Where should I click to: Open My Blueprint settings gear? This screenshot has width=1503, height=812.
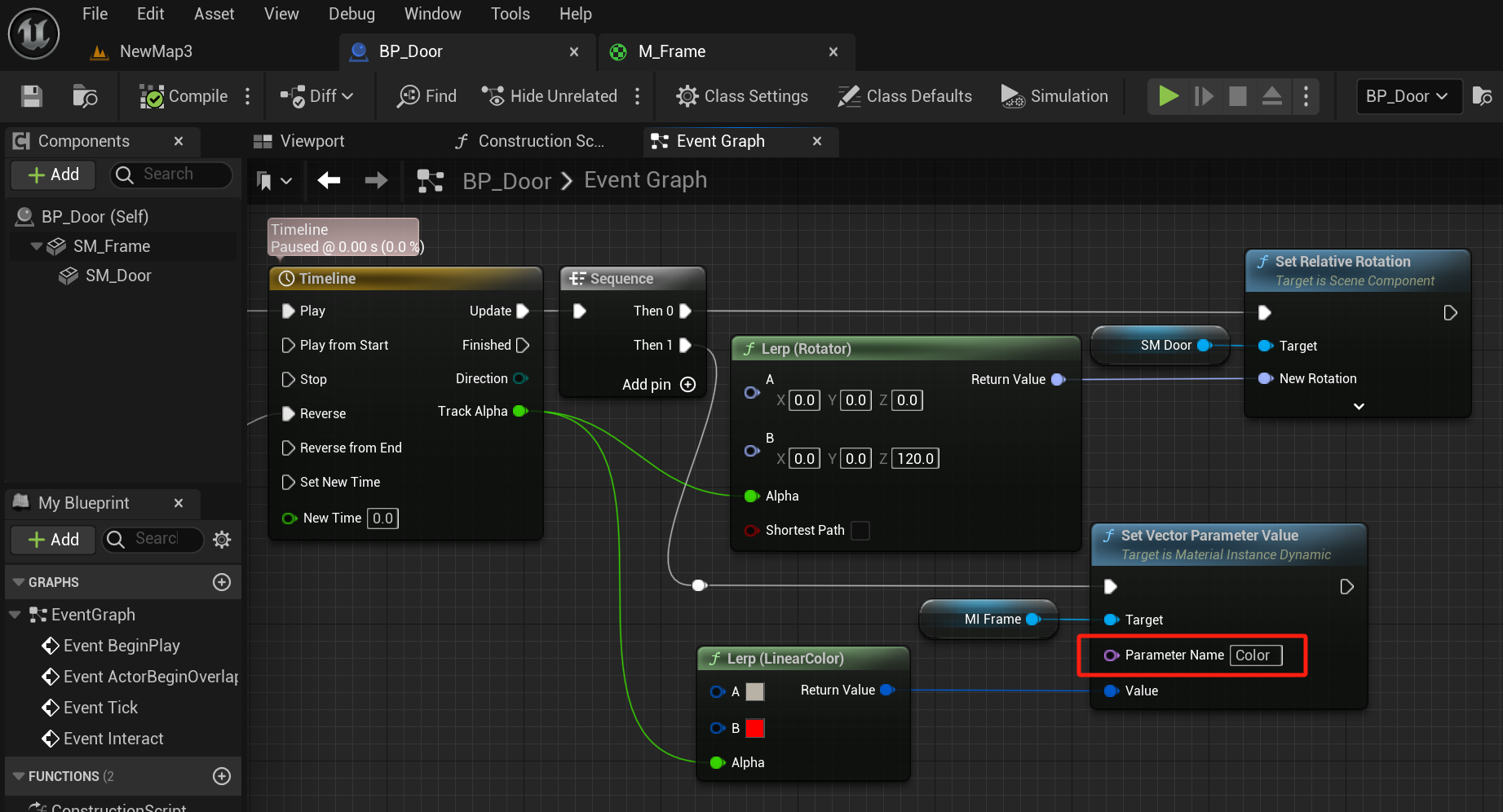pos(222,540)
